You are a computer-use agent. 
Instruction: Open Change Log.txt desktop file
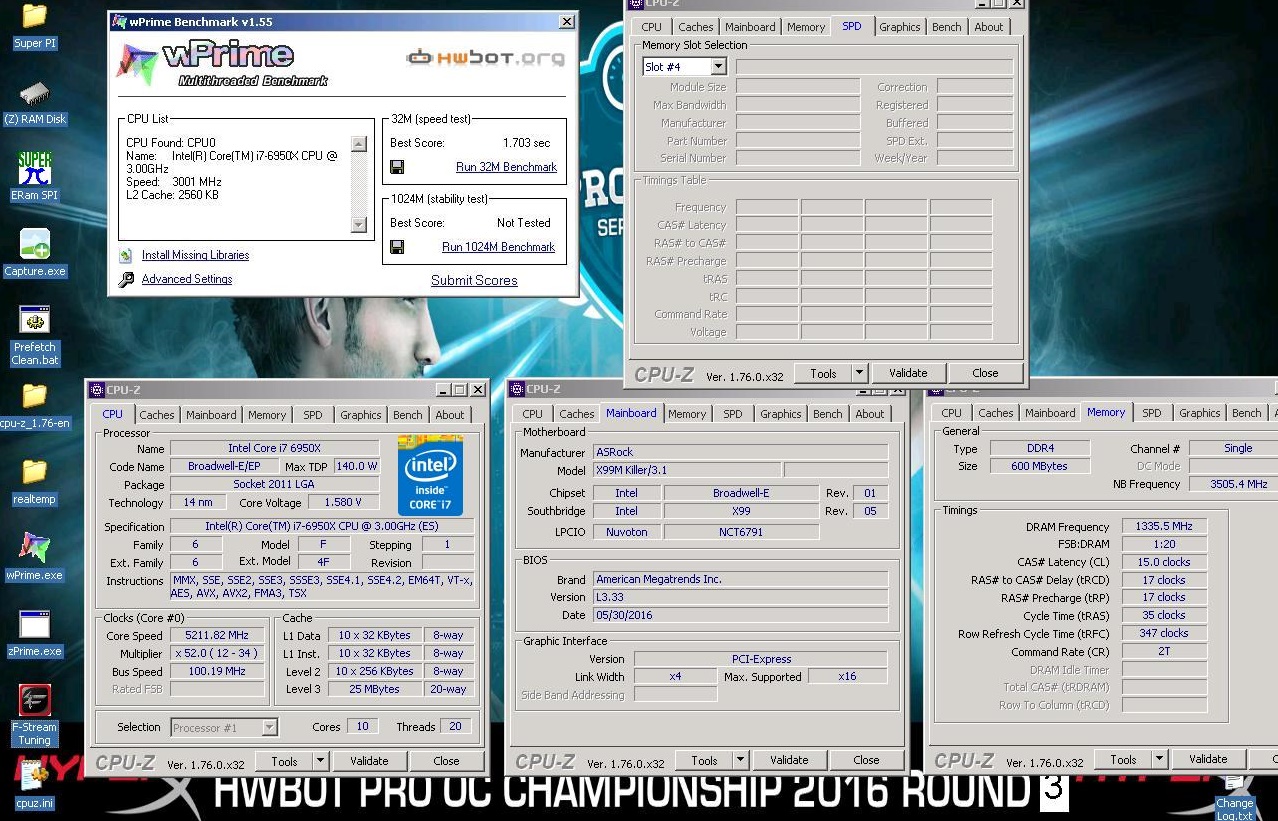[1234, 798]
